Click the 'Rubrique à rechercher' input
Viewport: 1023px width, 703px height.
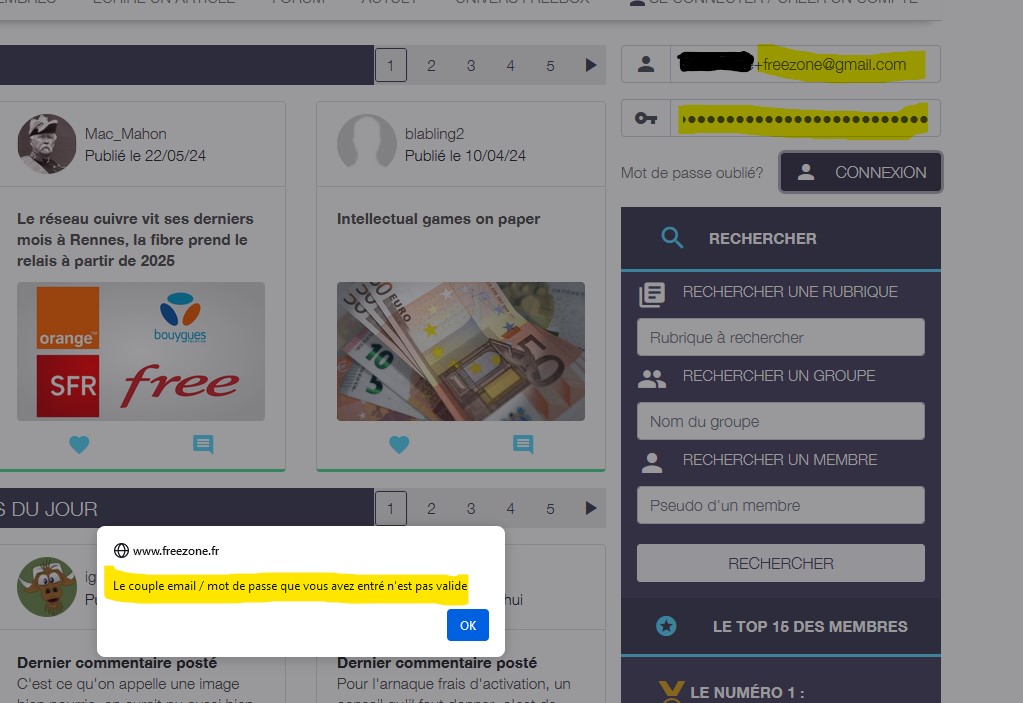click(780, 337)
